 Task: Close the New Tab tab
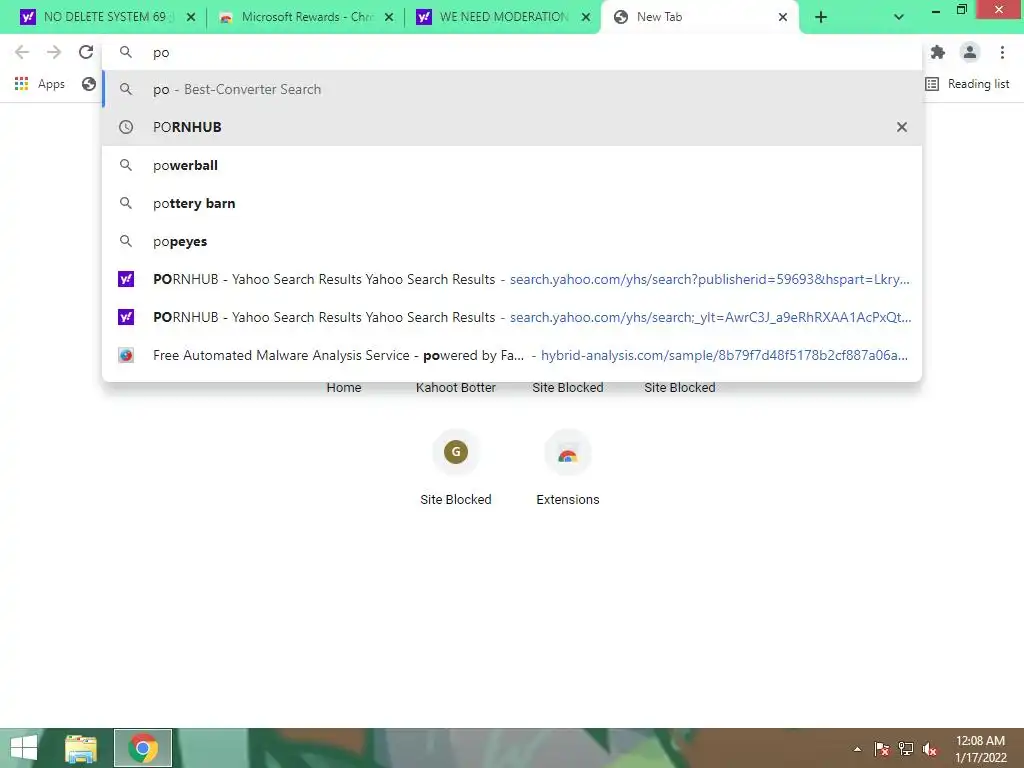point(783,17)
